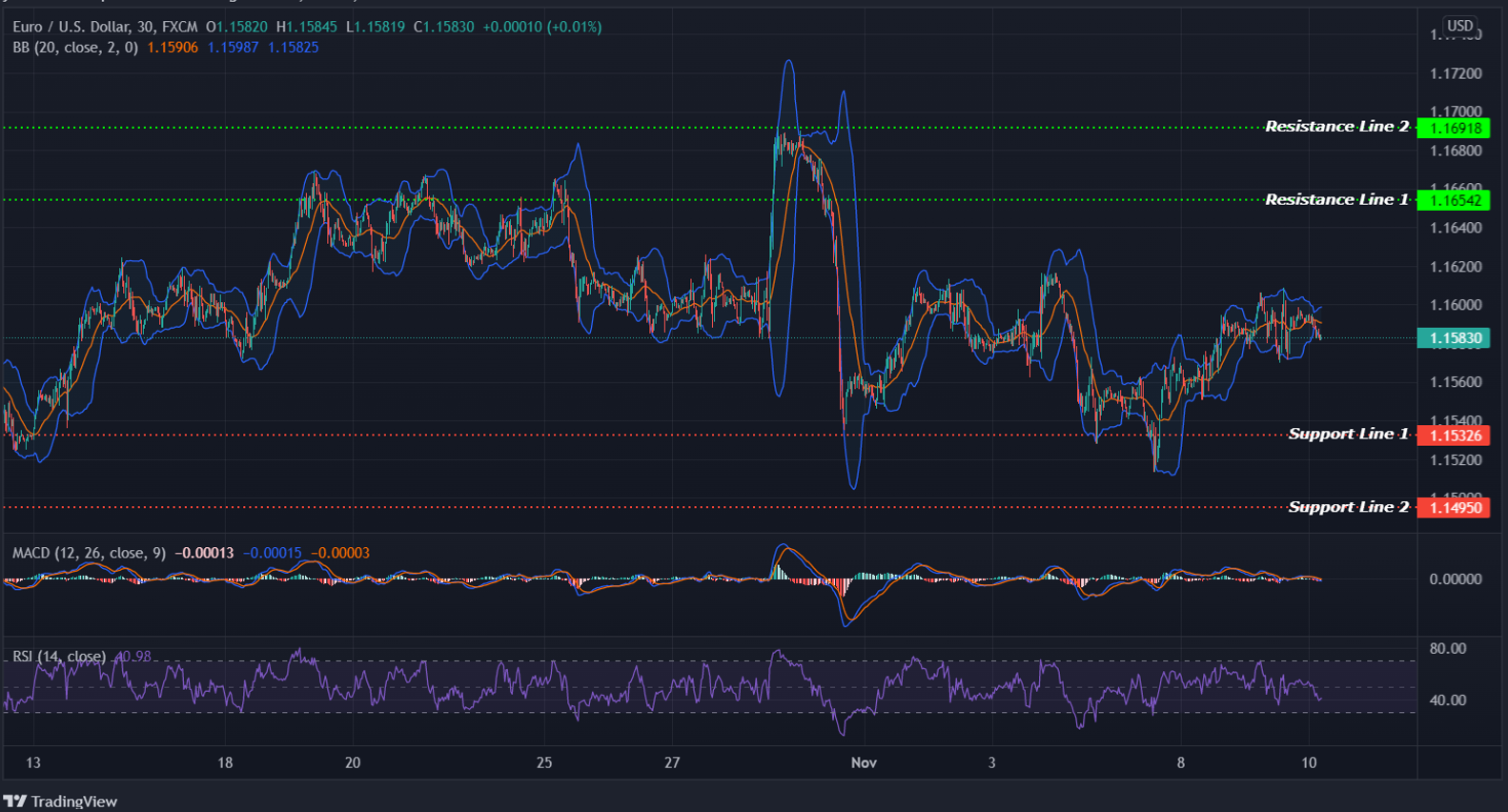Screen dimensions: 1508x812
Task: Click the RSI (14, close) legend
Action: (x=59, y=657)
